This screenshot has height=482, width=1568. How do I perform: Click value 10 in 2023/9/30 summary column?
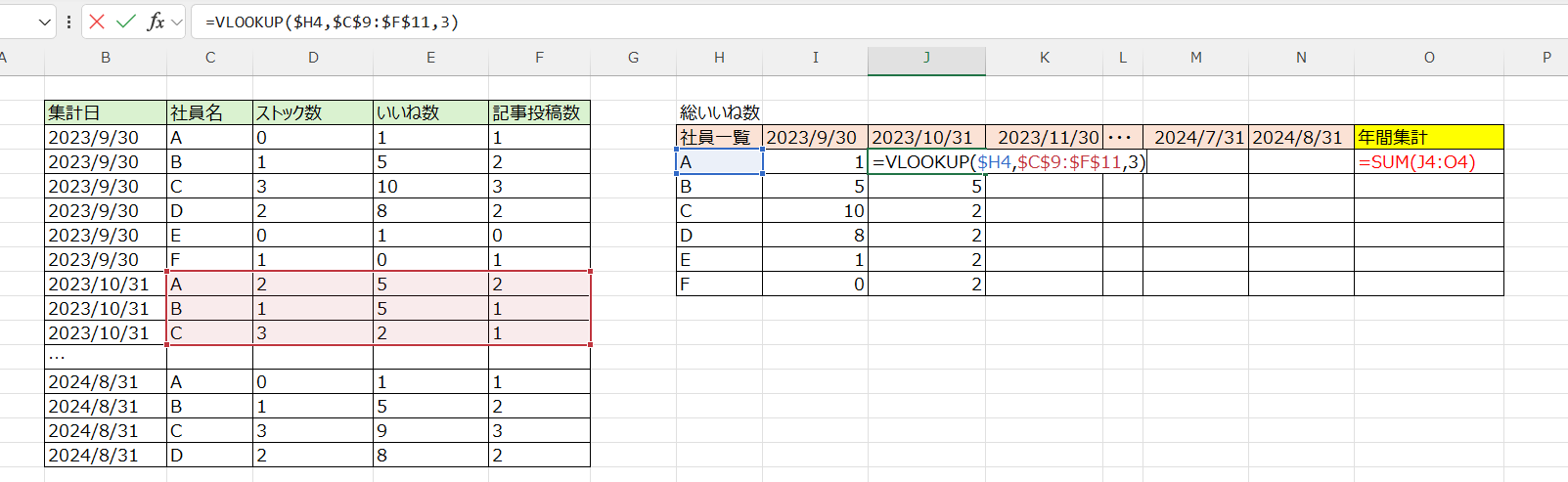tap(815, 210)
